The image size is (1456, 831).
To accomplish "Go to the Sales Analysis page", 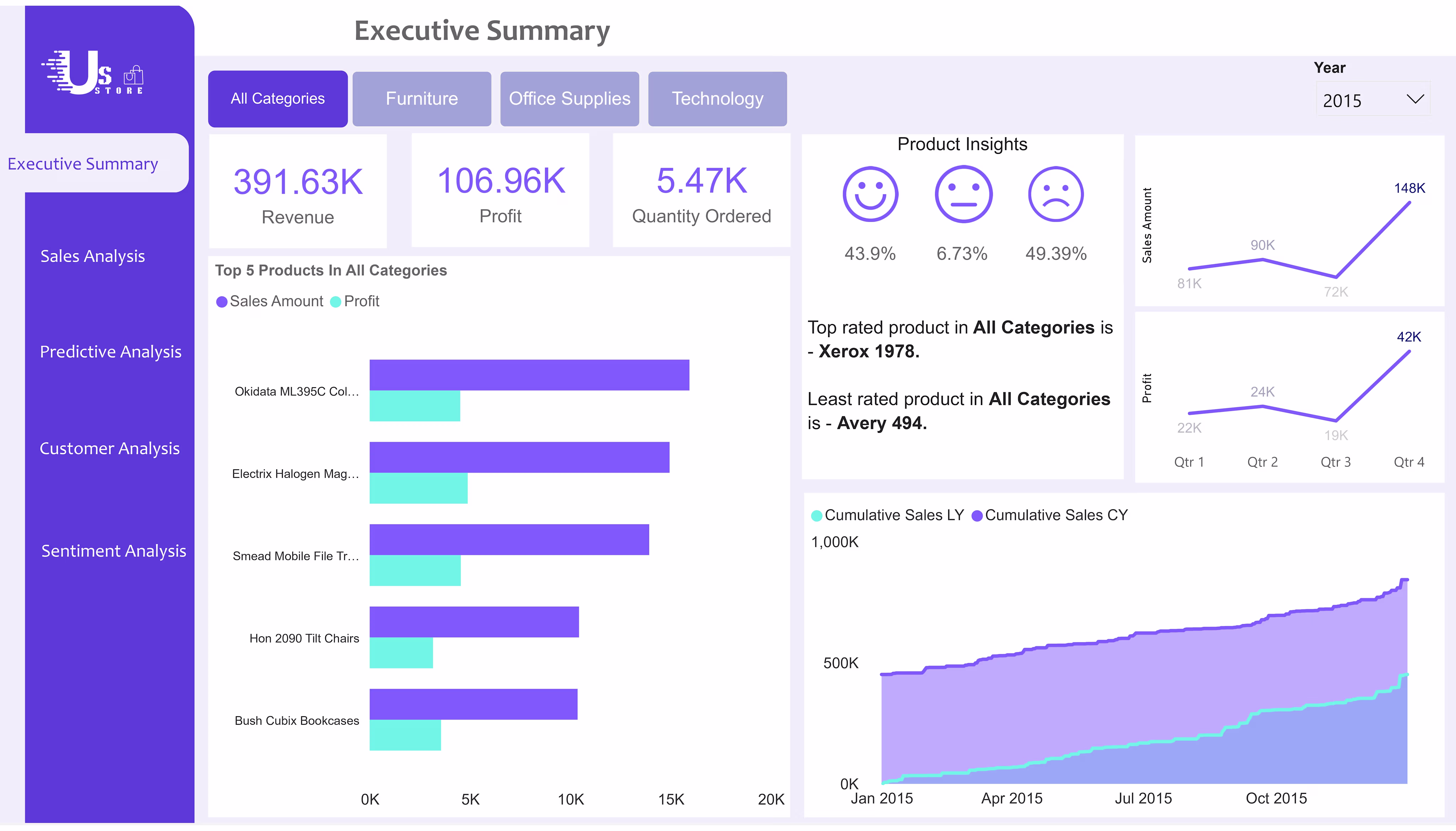I will tap(92, 256).
